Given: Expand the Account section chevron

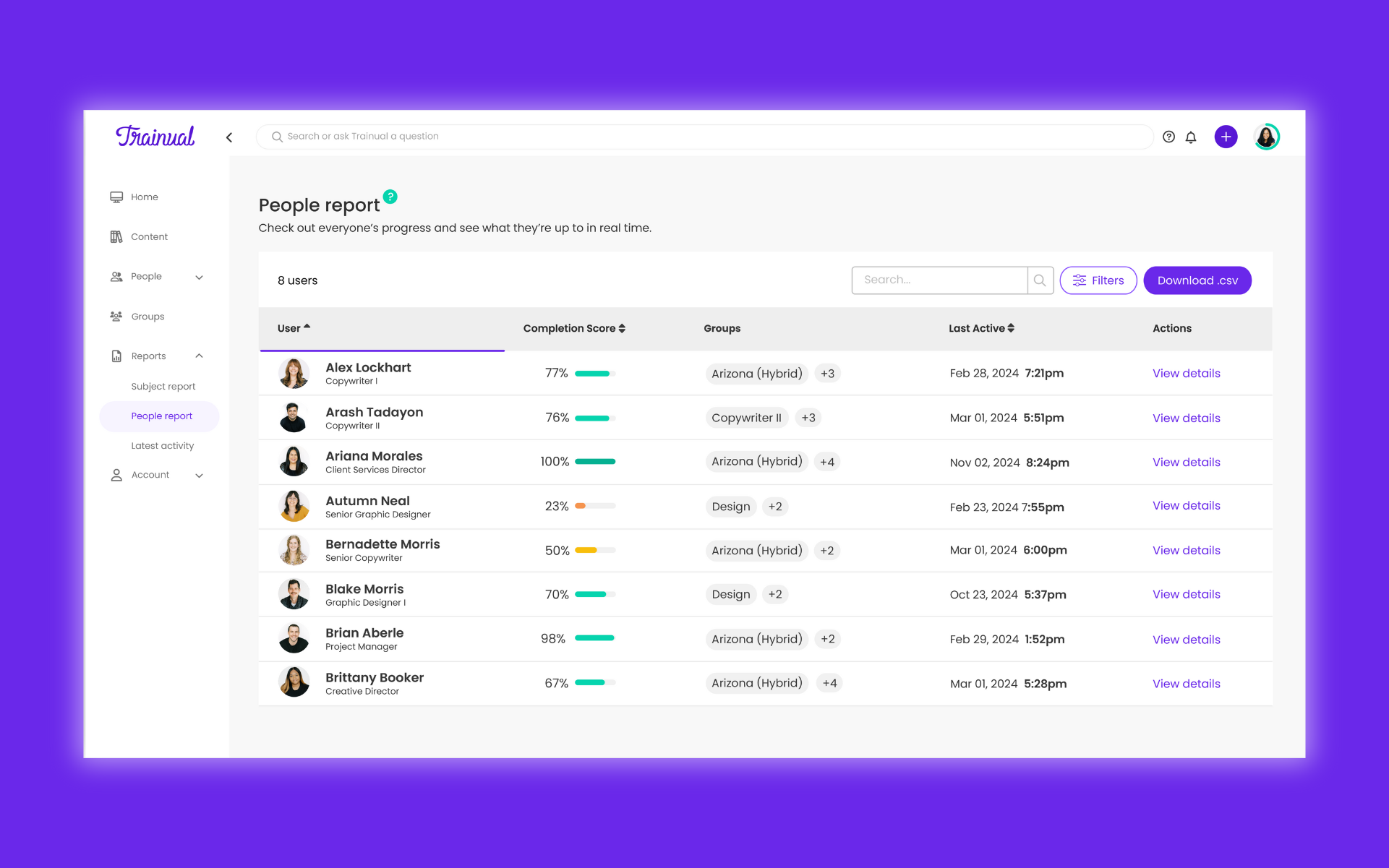Looking at the screenshot, I should 200,476.
